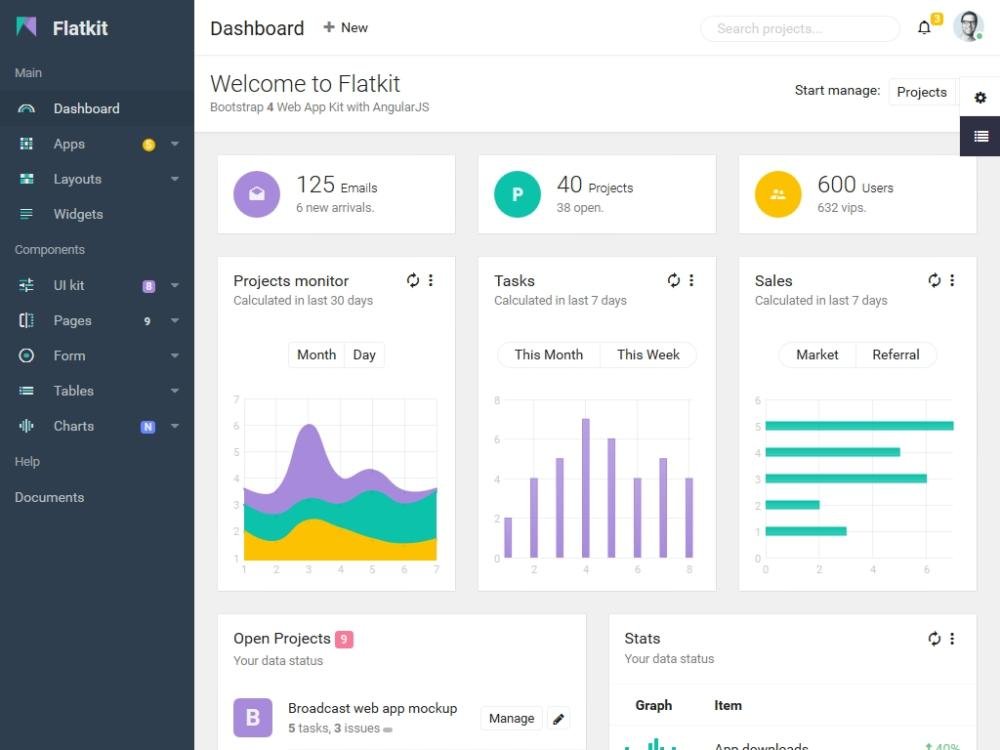Click the list icon below the gear

[980, 136]
